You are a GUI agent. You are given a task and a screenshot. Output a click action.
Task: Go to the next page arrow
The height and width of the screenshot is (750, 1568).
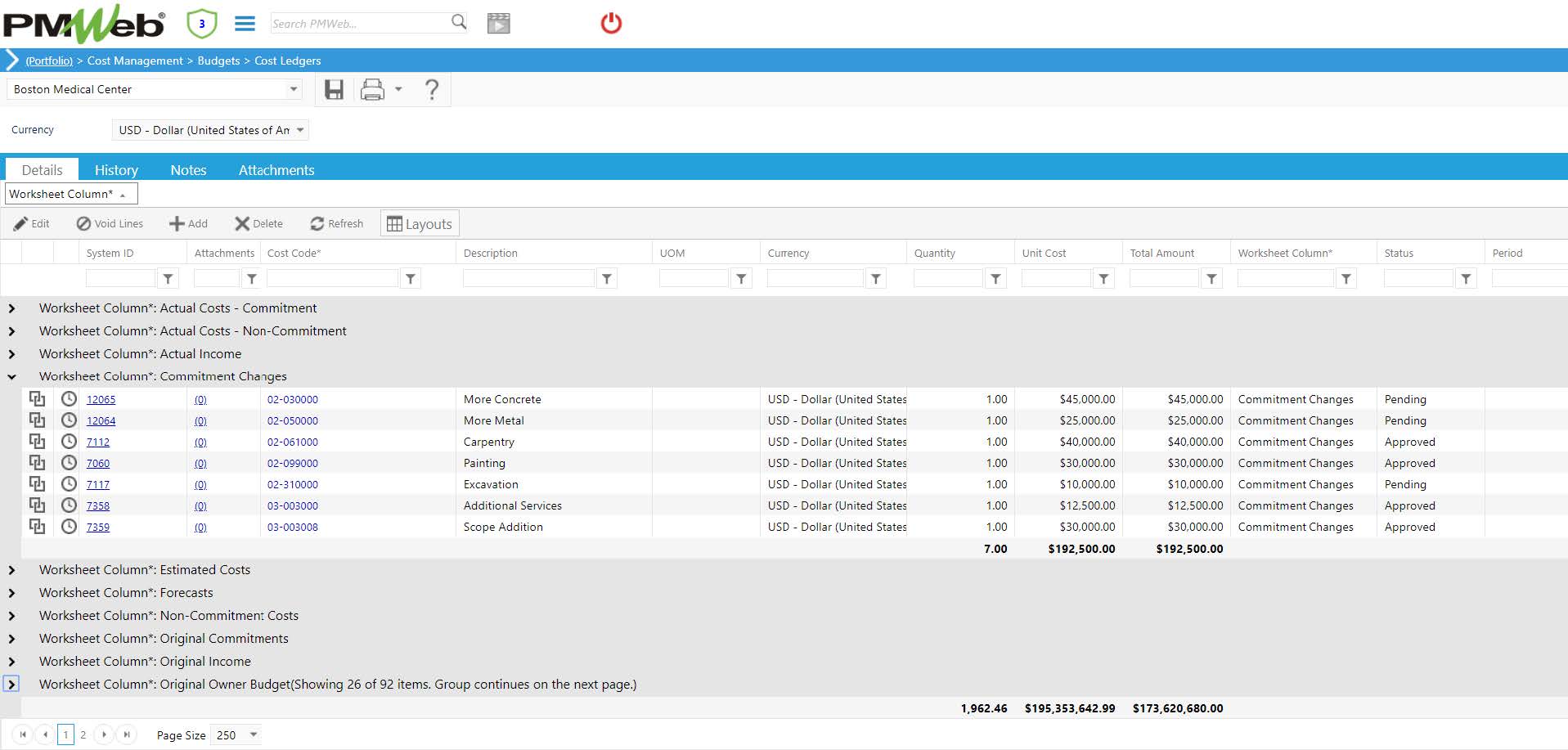tap(104, 734)
